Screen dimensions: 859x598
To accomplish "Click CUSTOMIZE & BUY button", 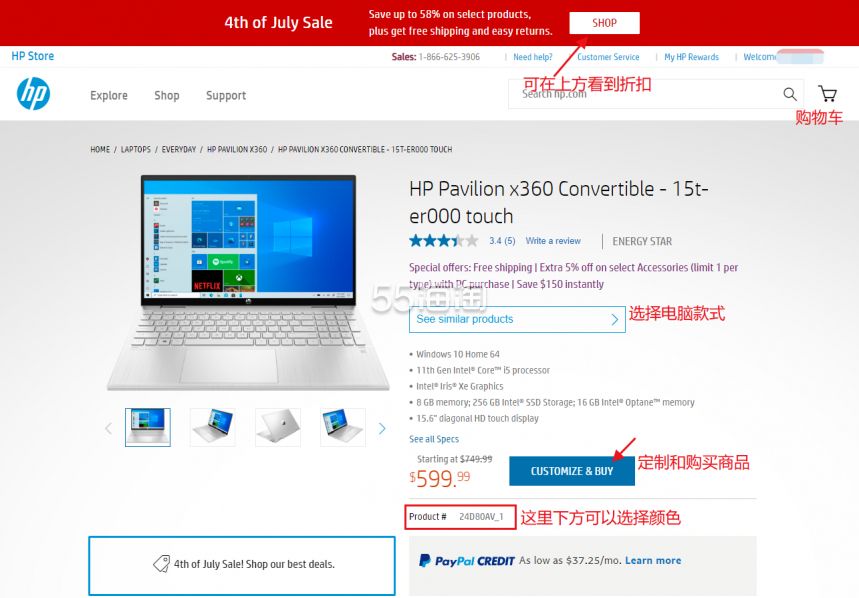I will pyautogui.click(x=572, y=471).
